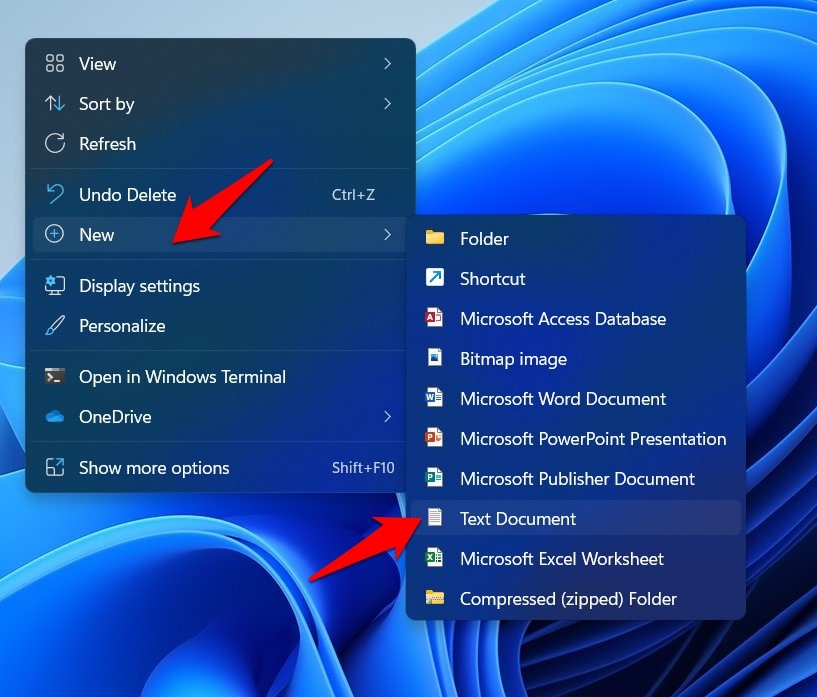Choose Microsoft Publisher Document
Screen dimensions: 817x697
coord(576,478)
